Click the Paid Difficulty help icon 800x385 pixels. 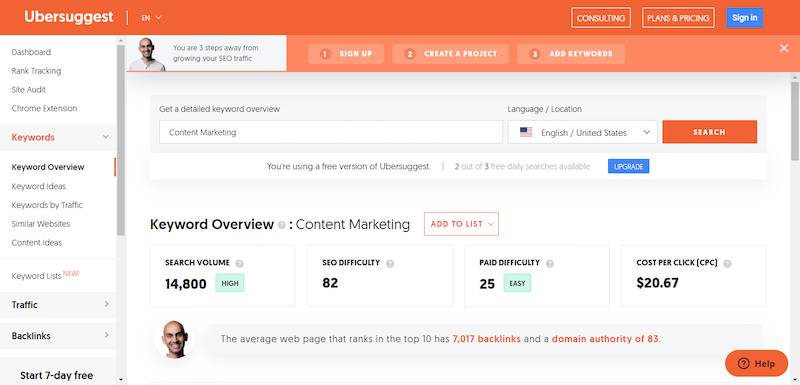[549, 264]
